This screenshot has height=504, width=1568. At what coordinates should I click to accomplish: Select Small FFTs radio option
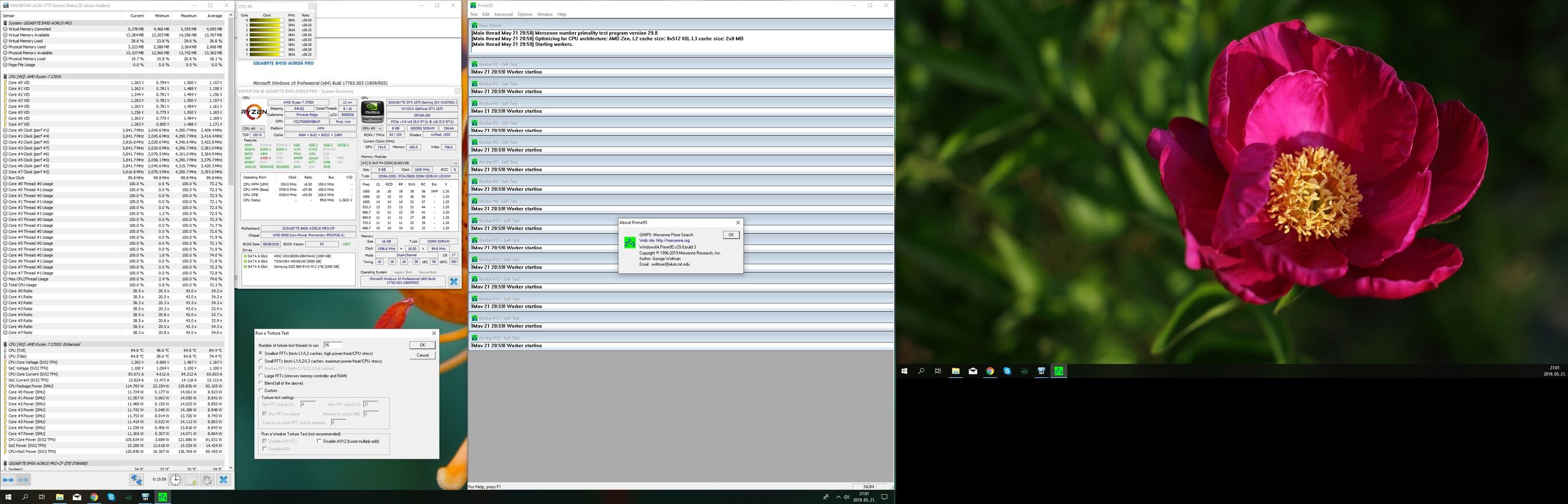pyautogui.click(x=261, y=361)
